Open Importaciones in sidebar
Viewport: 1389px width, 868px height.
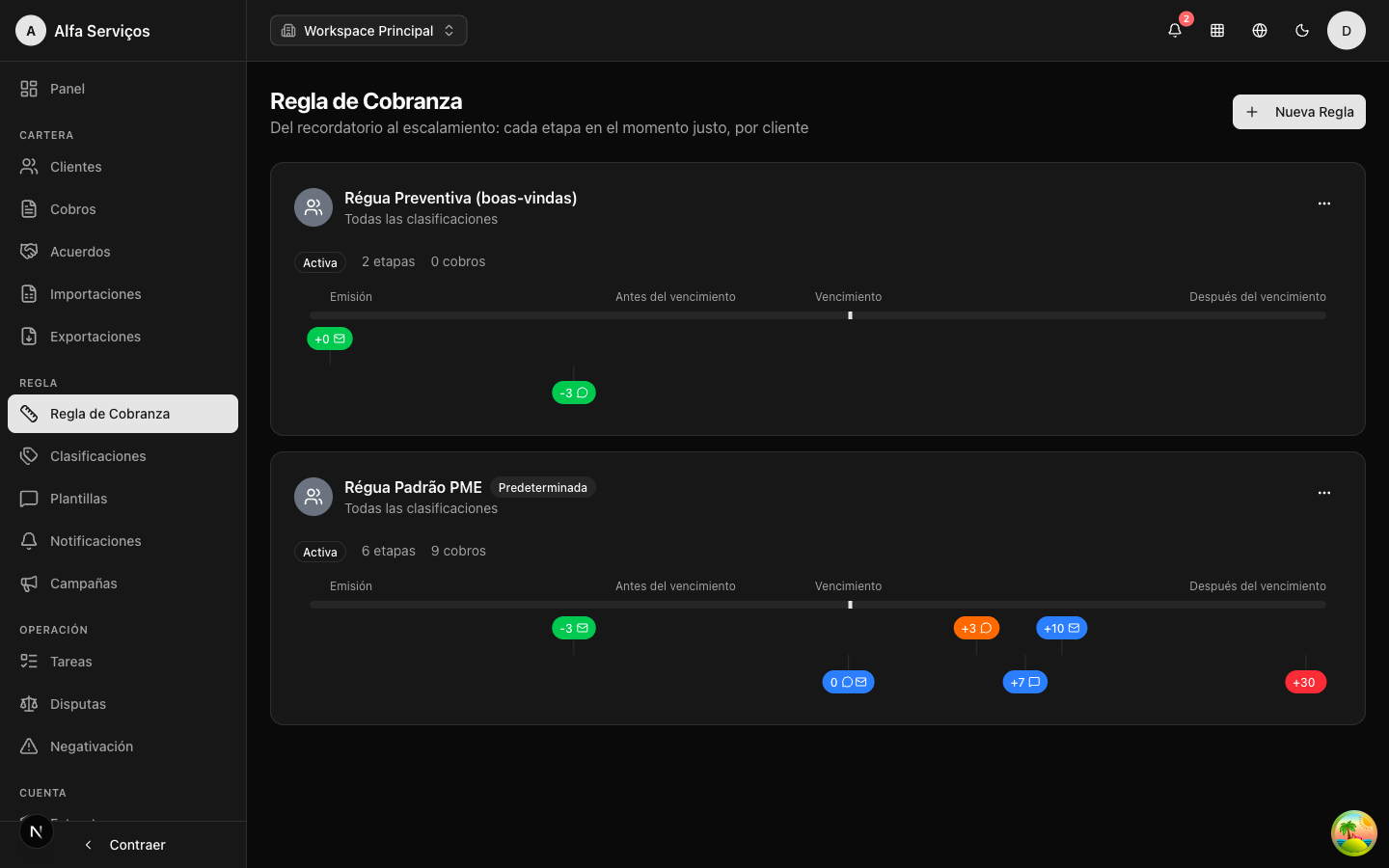123,294
